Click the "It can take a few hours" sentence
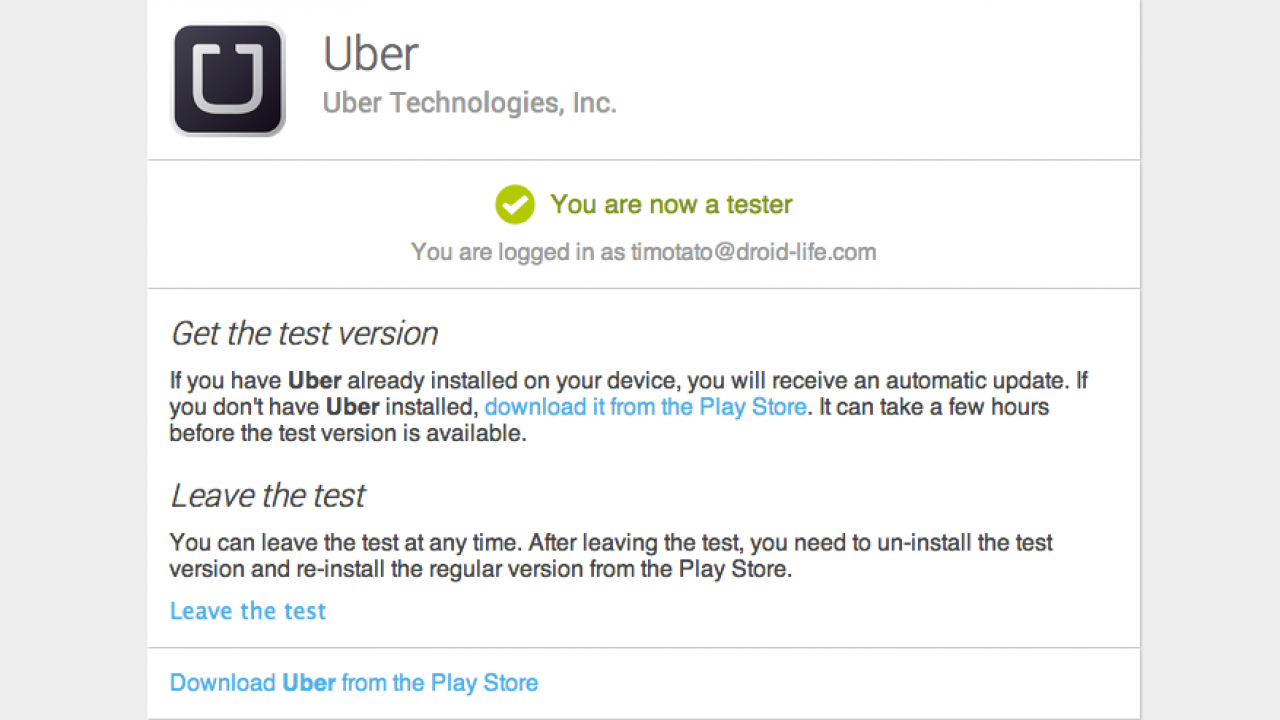Image resolution: width=1280 pixels, height=720 pixels. click(x=930, y=407)
